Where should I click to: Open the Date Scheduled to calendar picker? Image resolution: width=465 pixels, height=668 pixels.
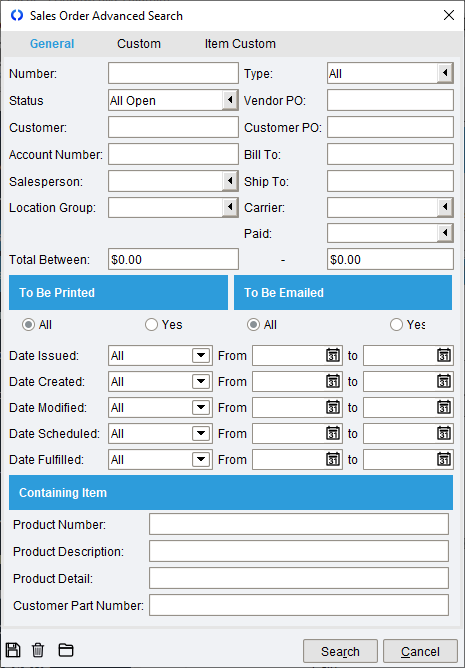(444, 433)
